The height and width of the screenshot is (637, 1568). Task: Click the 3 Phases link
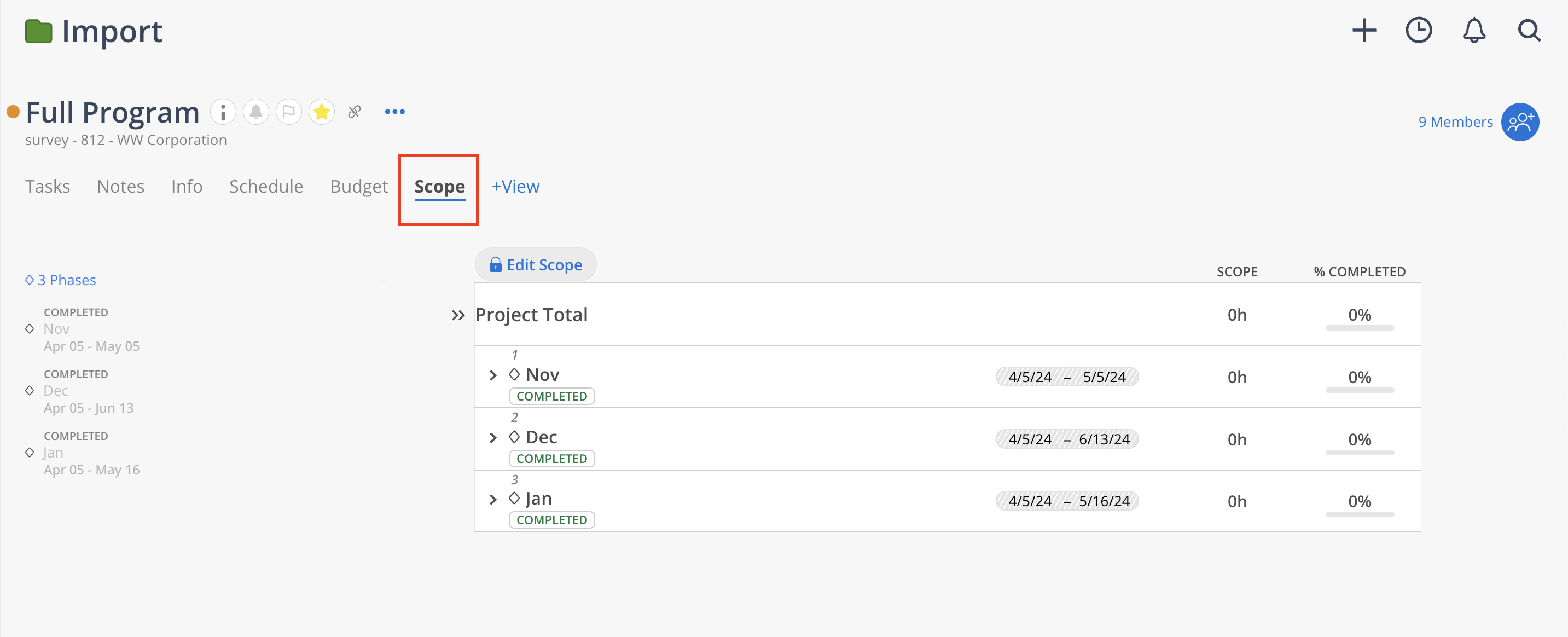60,280
